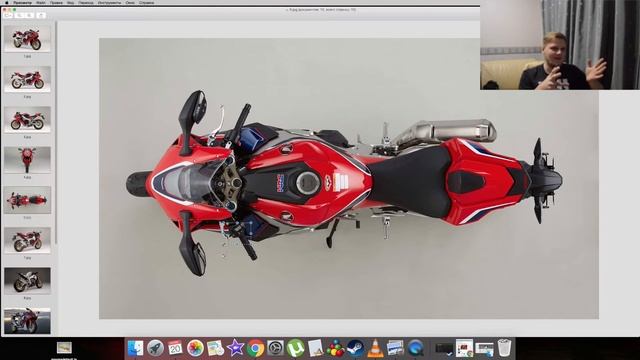The image size is (640, 360).
Task: Select the first motorcycle thumbnail in sidebar
Action: tap(27, 39)
